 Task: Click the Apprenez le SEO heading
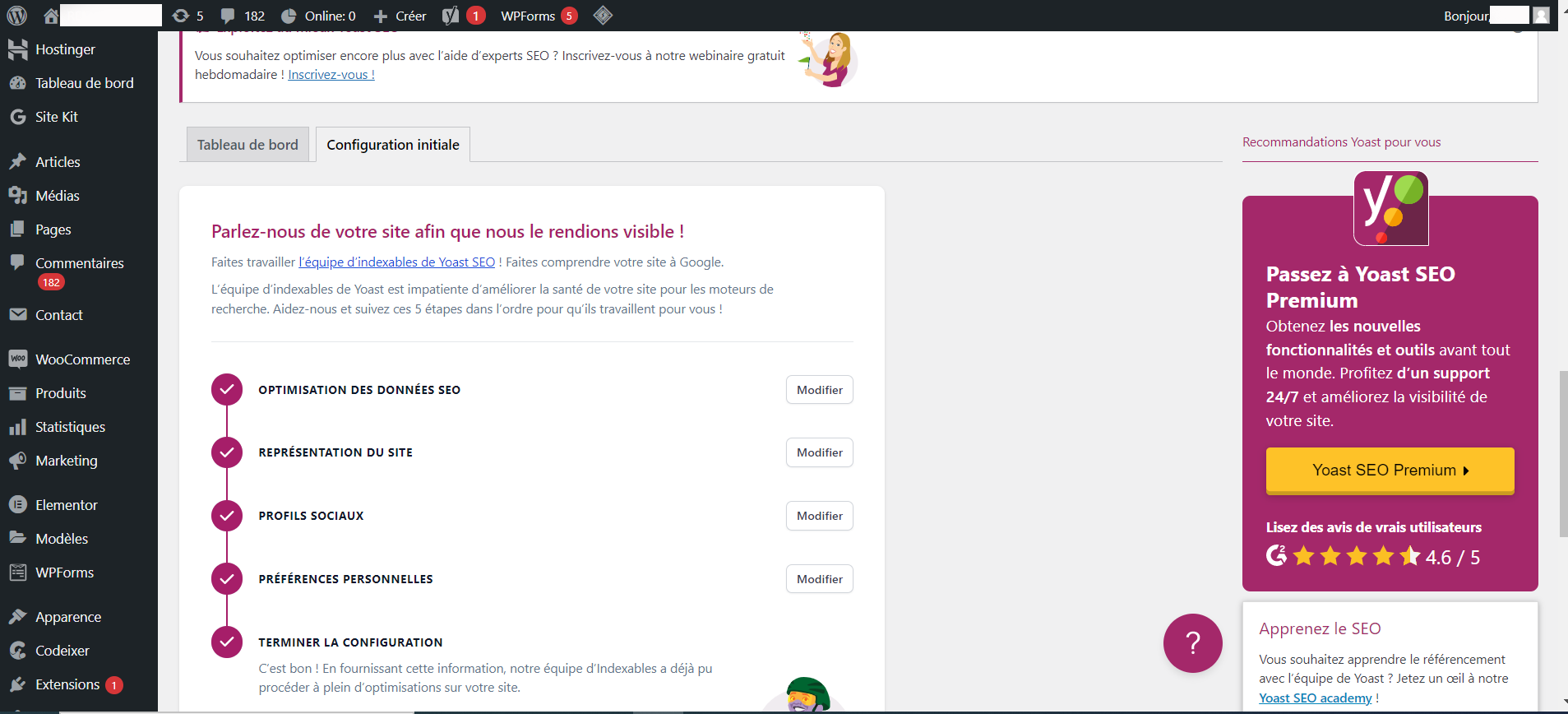(1320, 628)
